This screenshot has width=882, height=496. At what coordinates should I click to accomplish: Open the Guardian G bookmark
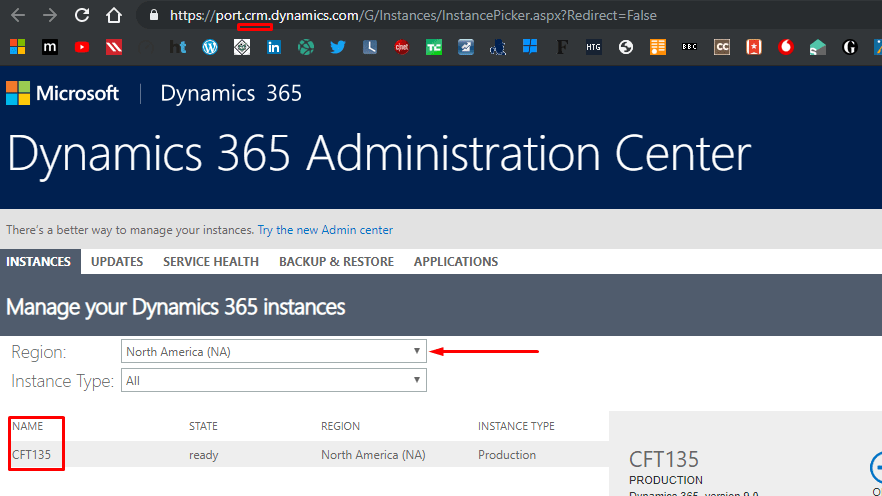coord(850,47)
